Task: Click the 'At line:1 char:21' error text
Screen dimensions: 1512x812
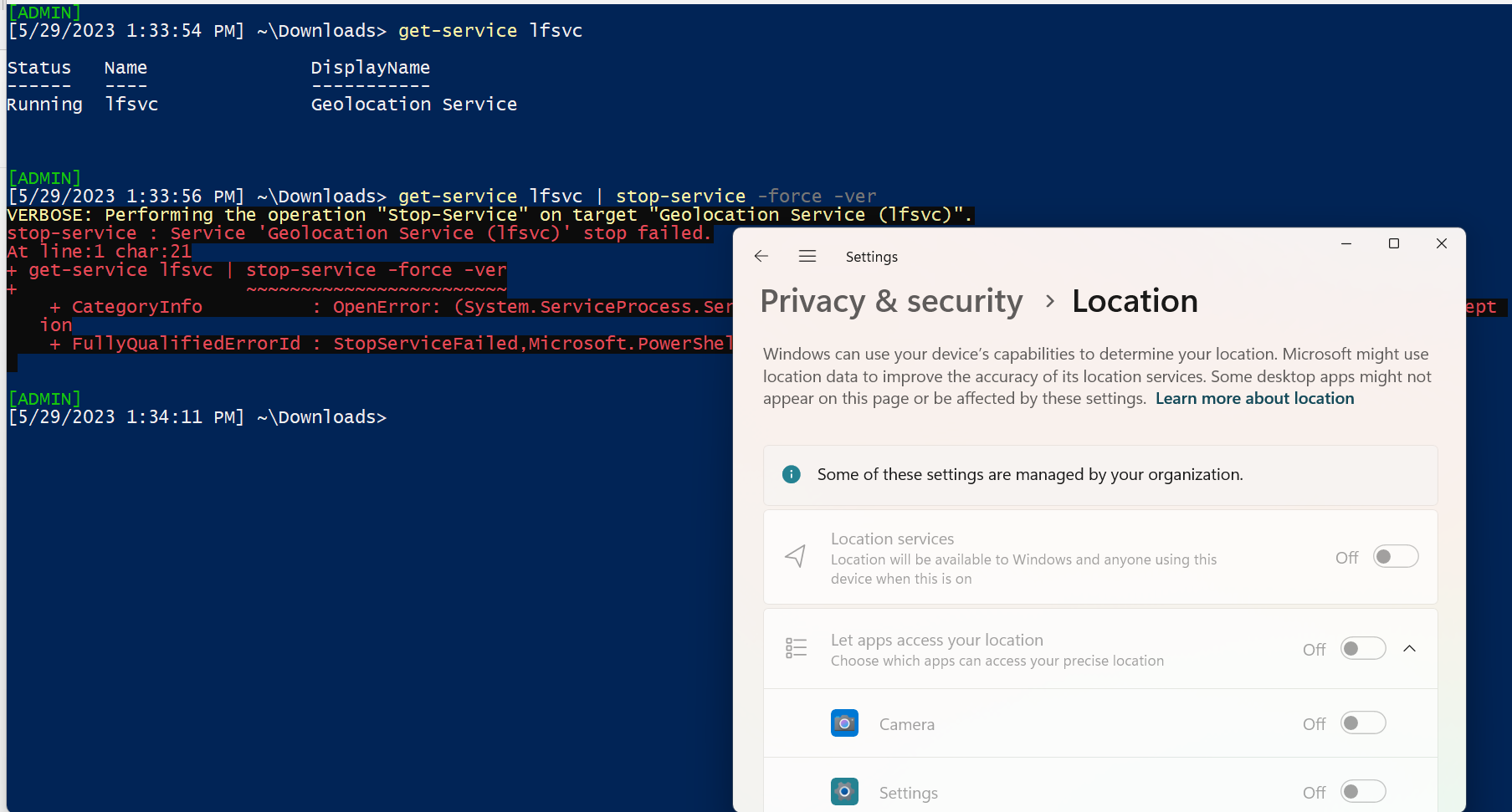Action: (x=100, y=252)
